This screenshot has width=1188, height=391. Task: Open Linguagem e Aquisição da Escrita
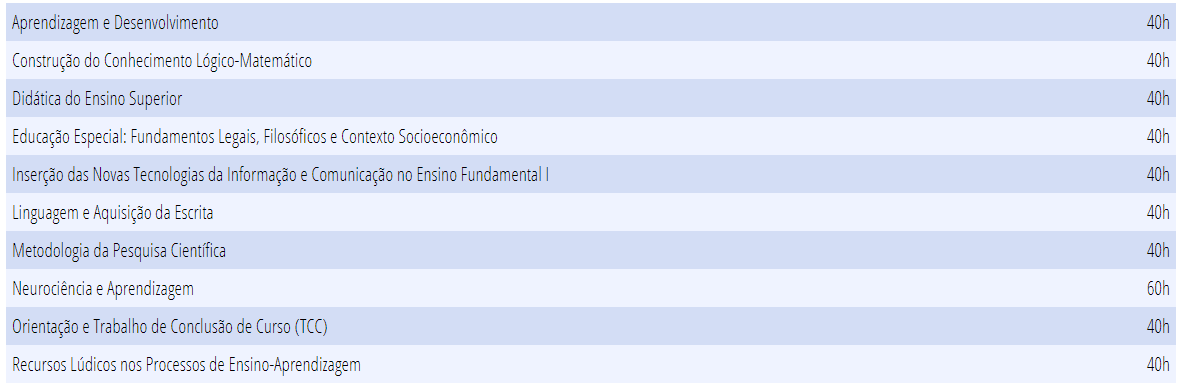(113, 213)
